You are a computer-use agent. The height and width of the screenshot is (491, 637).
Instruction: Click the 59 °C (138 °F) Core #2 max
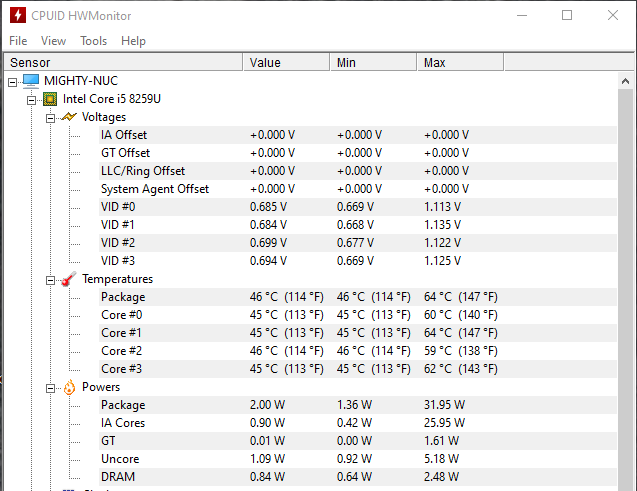pos(461,351)
